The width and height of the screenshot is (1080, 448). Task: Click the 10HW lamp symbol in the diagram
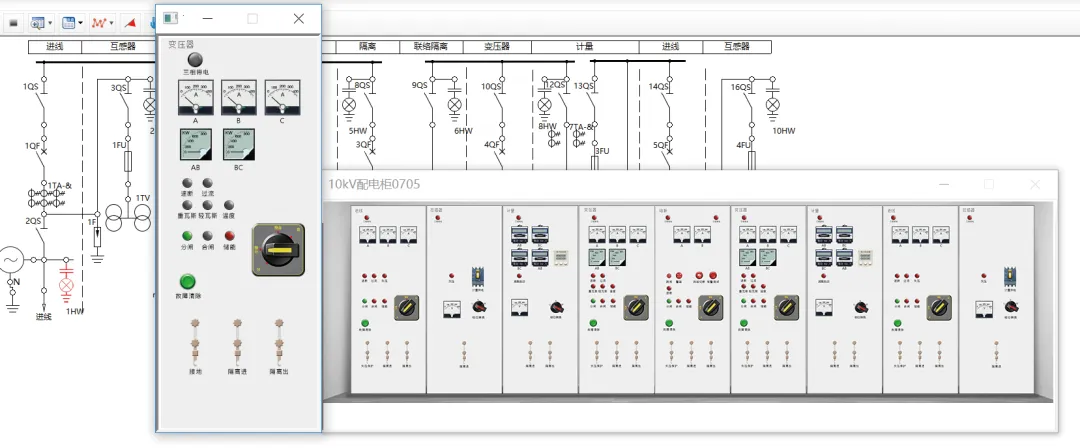(x=773, y=105)
